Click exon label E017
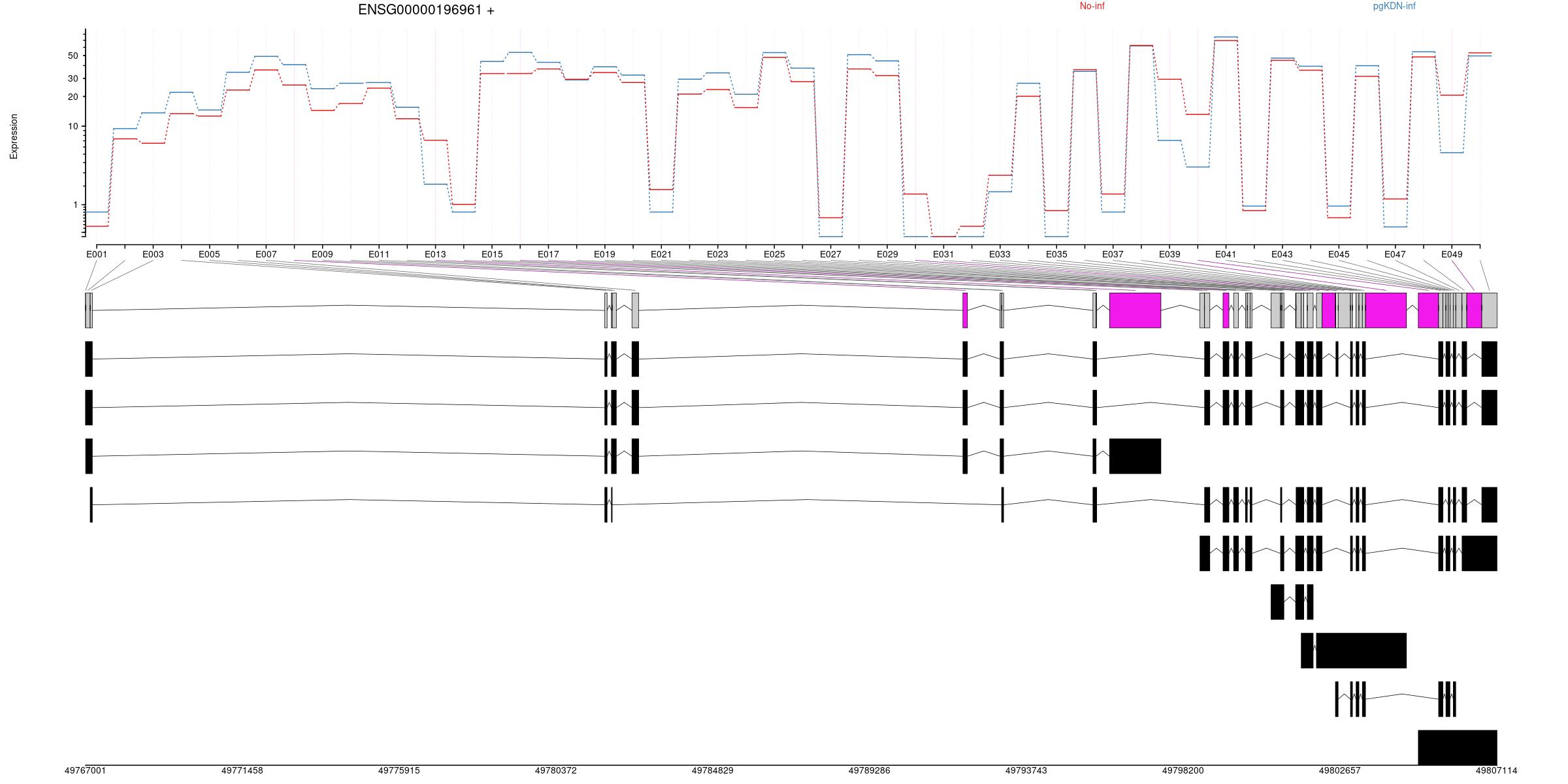The image size is (1568, 784). click(x=548, y=254)
